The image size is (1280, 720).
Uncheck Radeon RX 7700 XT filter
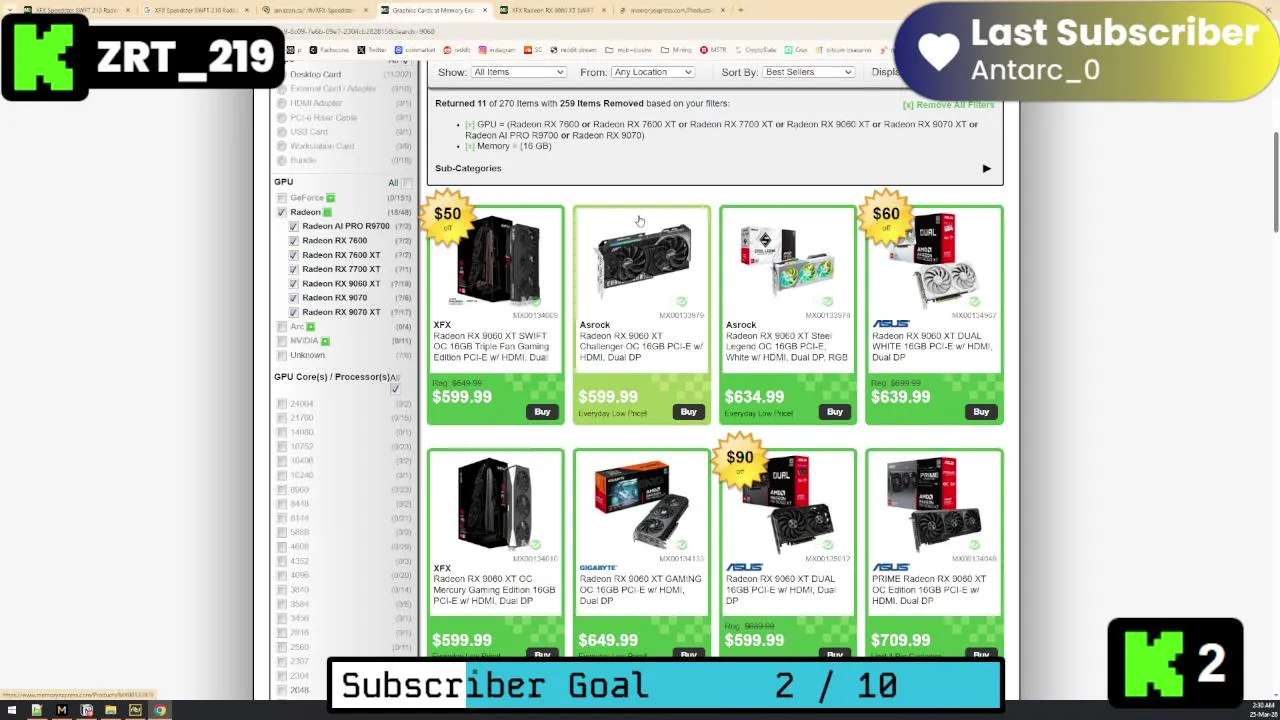[294, 270]
